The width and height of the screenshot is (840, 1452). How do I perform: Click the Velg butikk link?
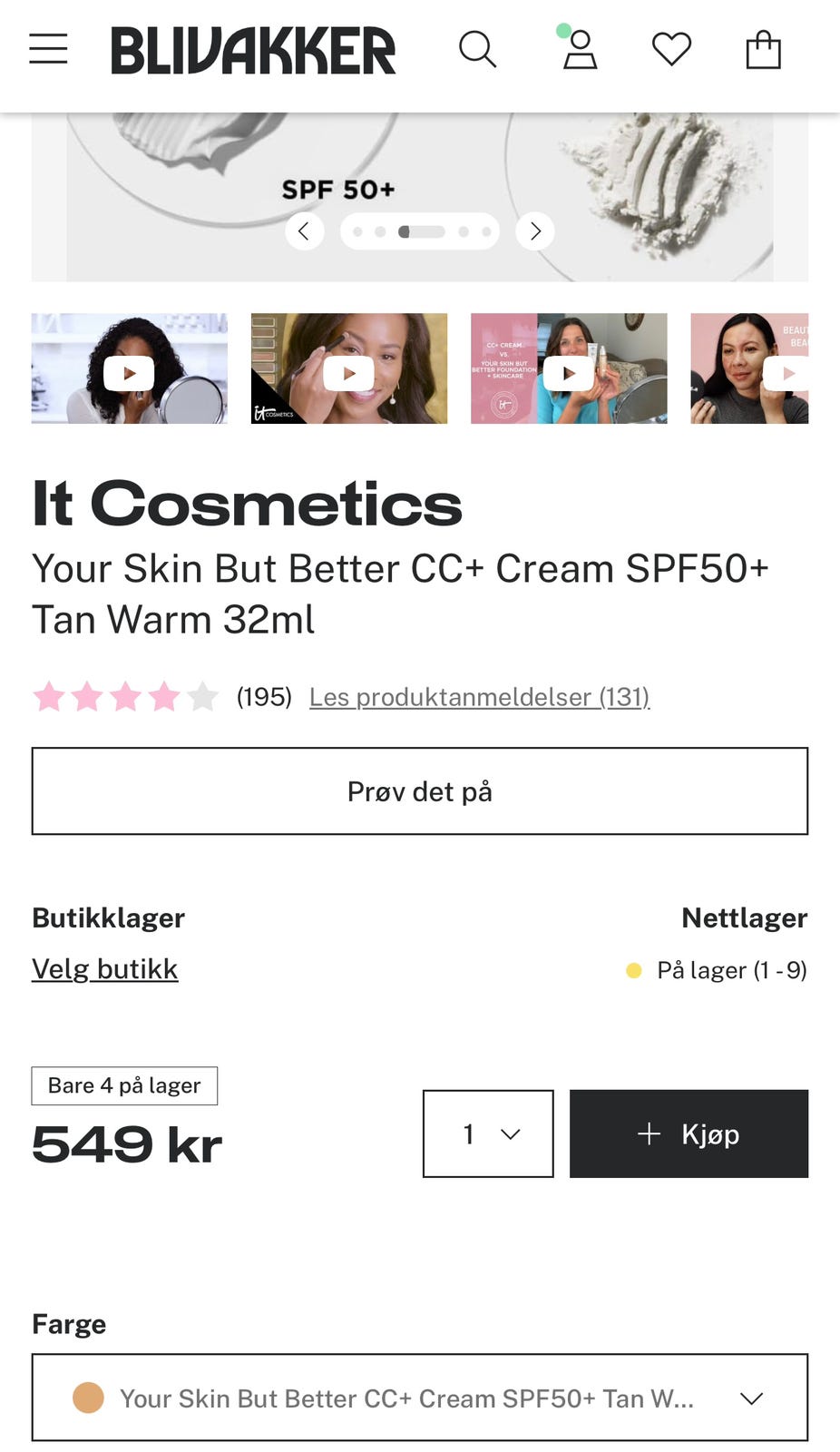click(x=105, y=969)
